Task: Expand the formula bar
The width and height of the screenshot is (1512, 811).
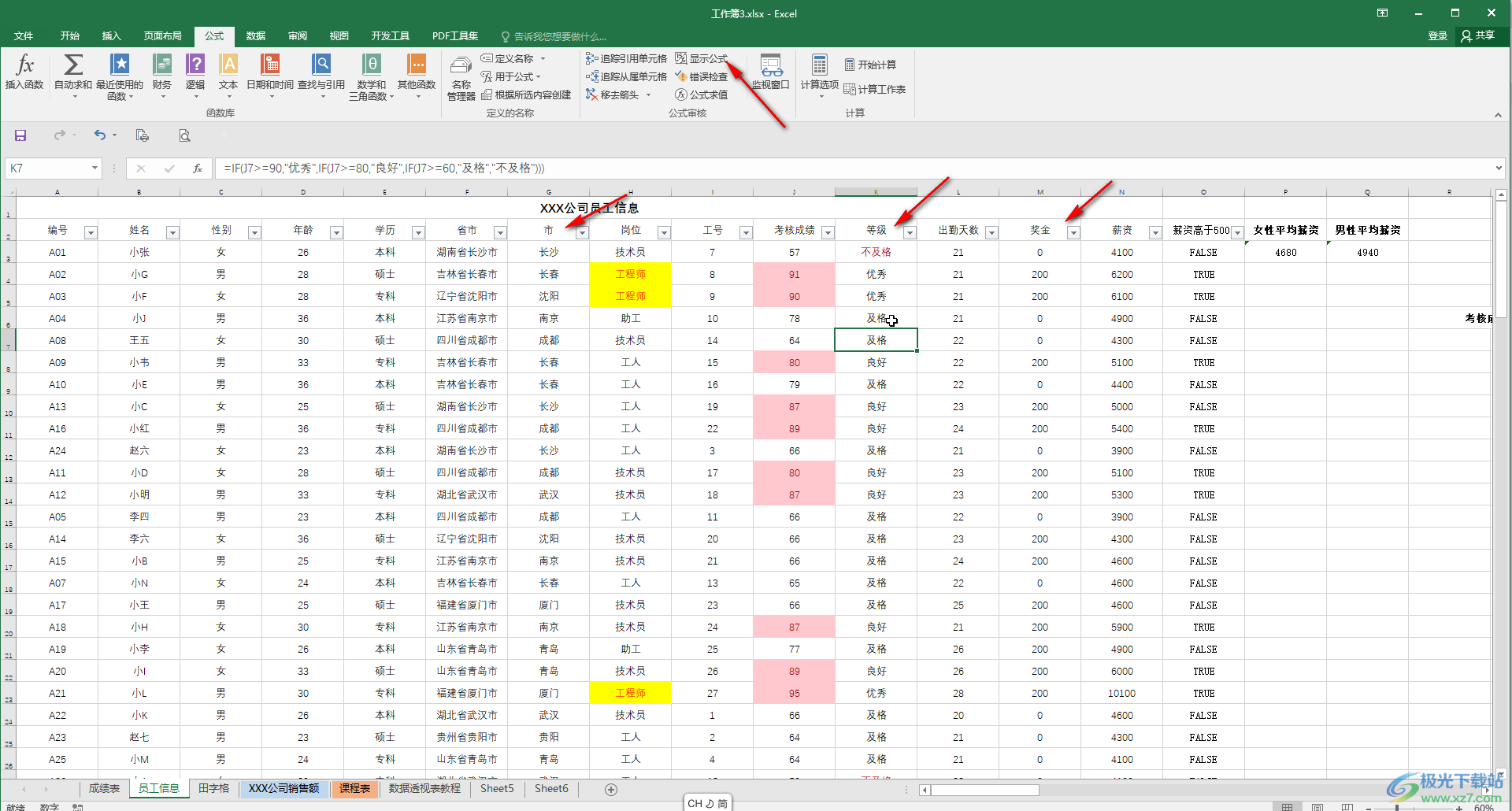Action: (x=1498, y=168)
